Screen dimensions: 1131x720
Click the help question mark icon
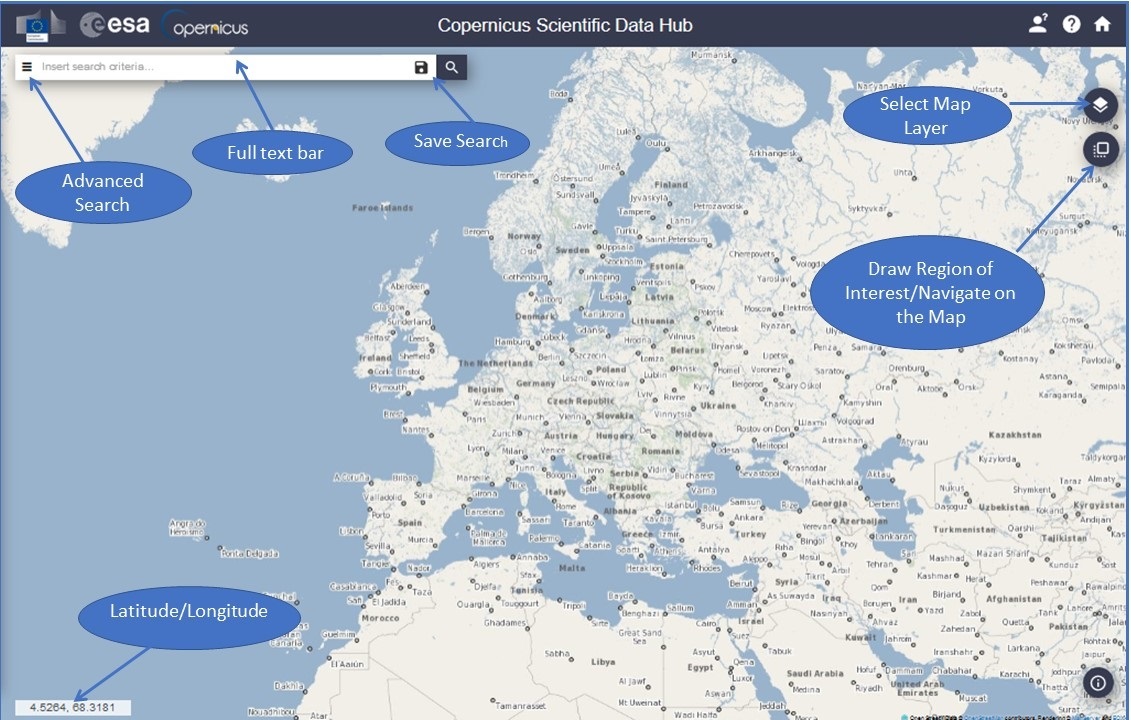[1071, 24]
